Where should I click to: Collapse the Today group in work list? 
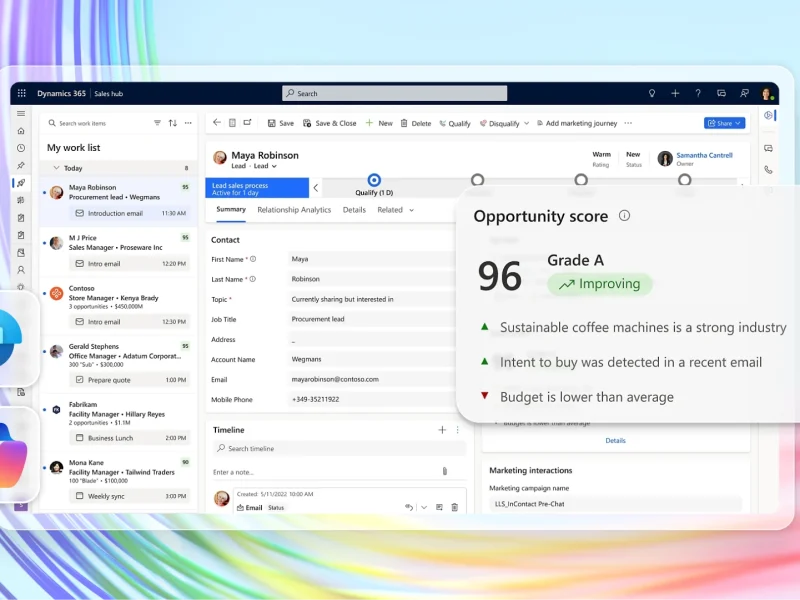(56, 167)
